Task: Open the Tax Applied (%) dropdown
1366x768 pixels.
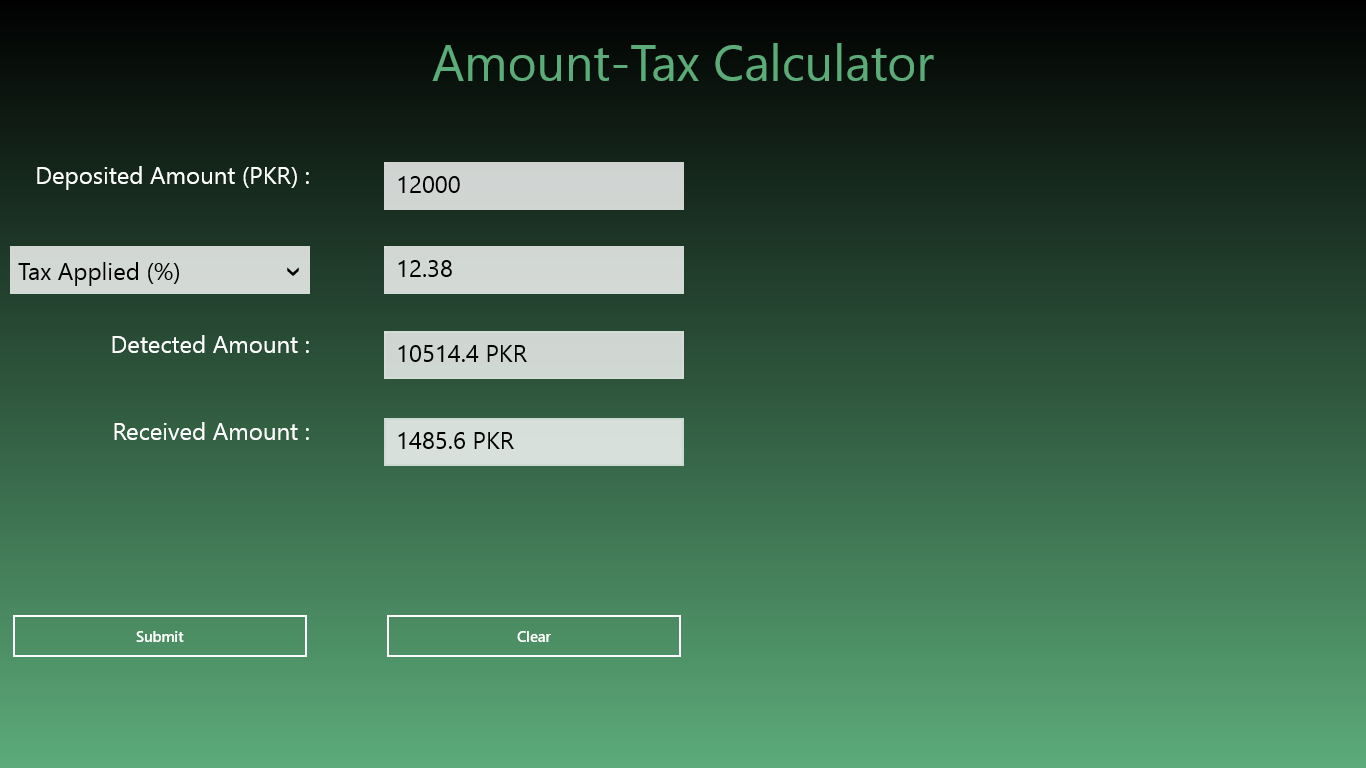Action: pyautogui.click(x=160, y=271)
